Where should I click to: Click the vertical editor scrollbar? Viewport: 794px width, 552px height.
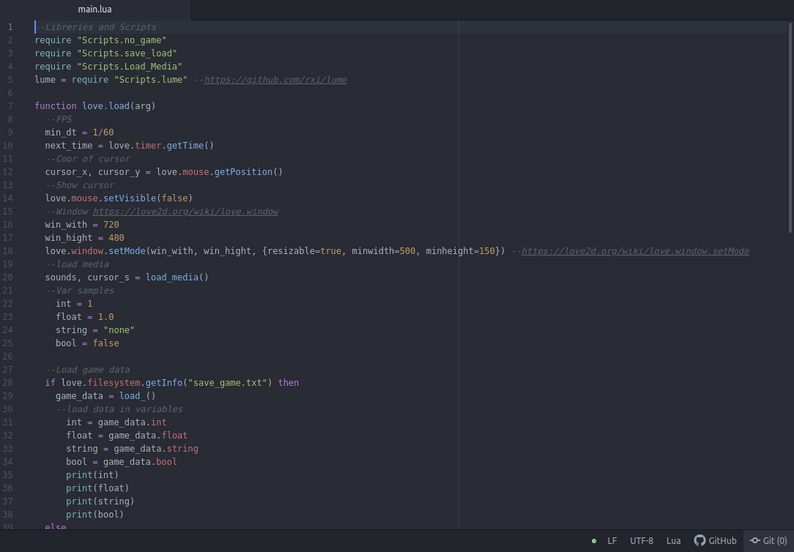[790, 127]
